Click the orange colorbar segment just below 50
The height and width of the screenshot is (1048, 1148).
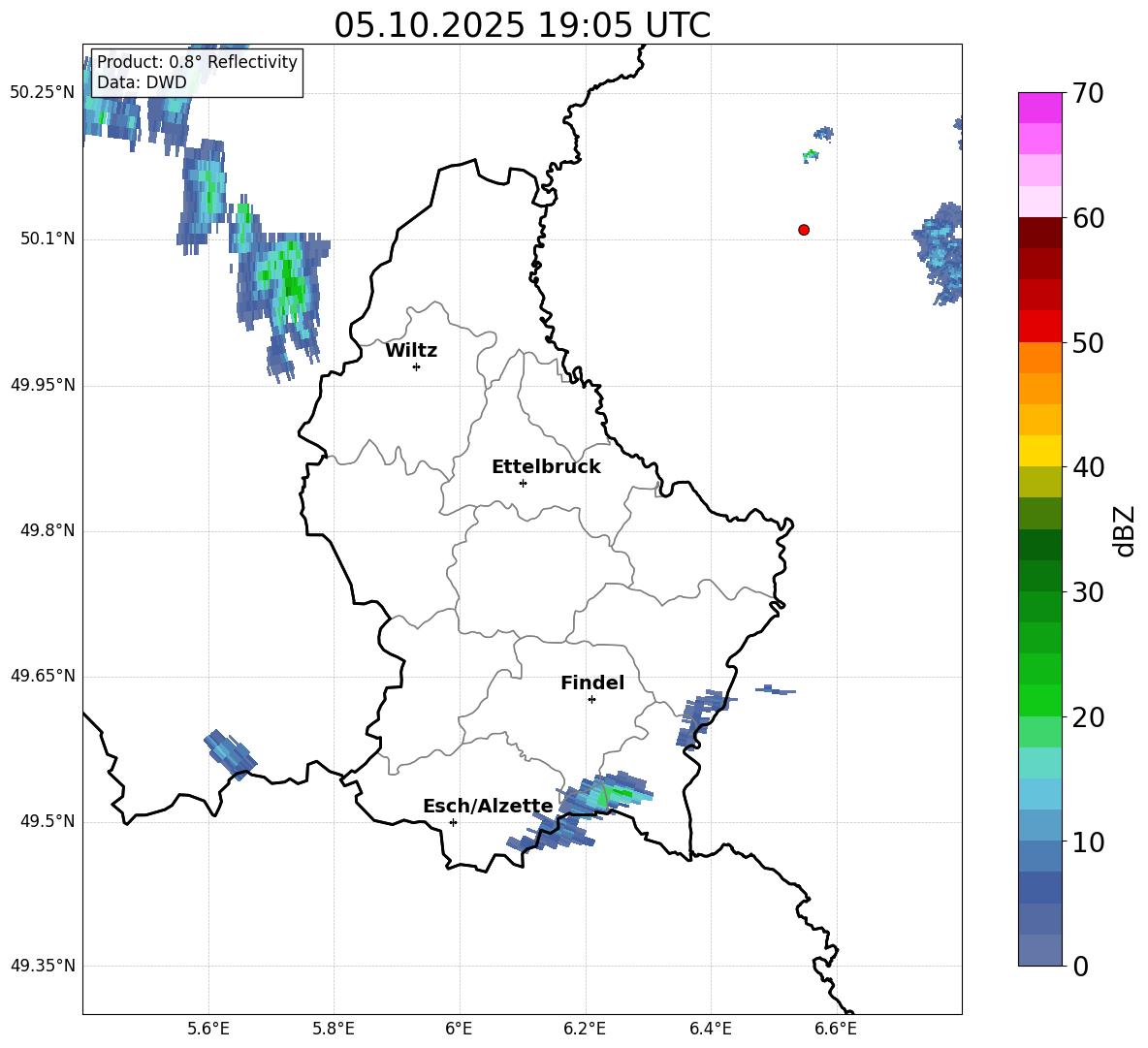click(x=1040, y=358)
